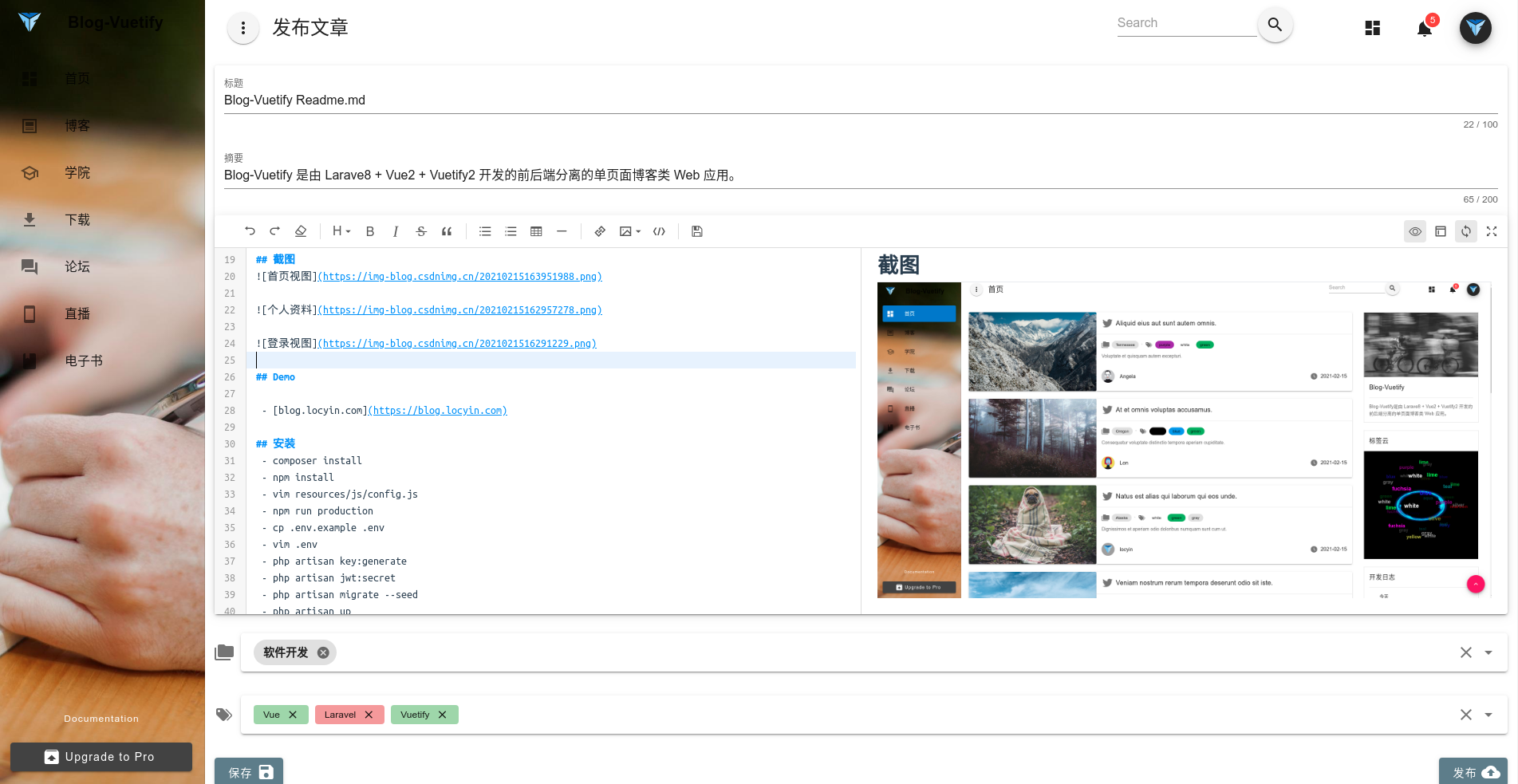Click the 个人资料 image URL link in editor
The image size is (1518, 784).
(x=459, y=310)
